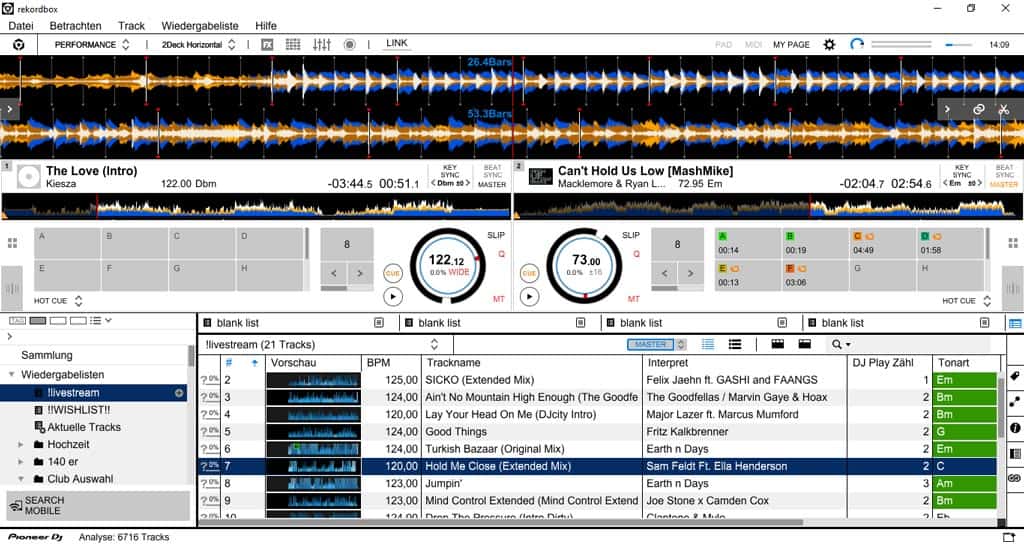This screenshot has height=546, width=1024.
Task: Trigger hot cue D at 01:58 on deck 2
Action: (951, 244)
